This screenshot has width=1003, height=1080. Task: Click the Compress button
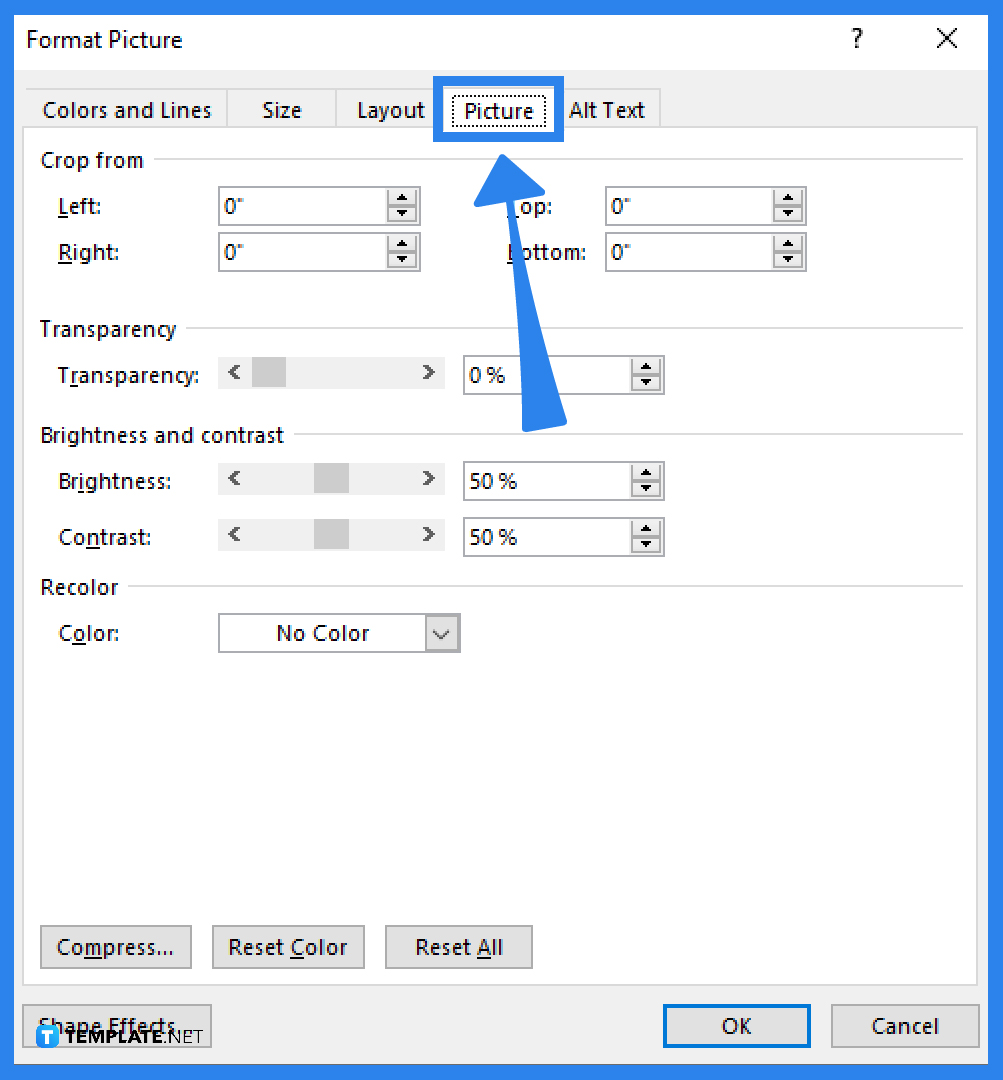pyautogui.click(x=115, y=947)
